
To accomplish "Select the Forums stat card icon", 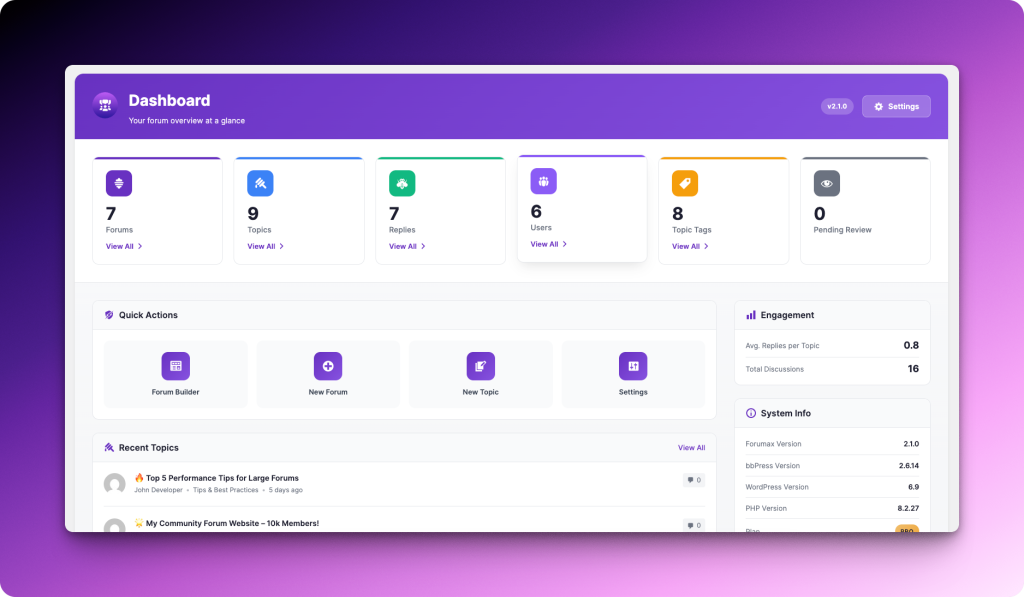I will [119, 183].
